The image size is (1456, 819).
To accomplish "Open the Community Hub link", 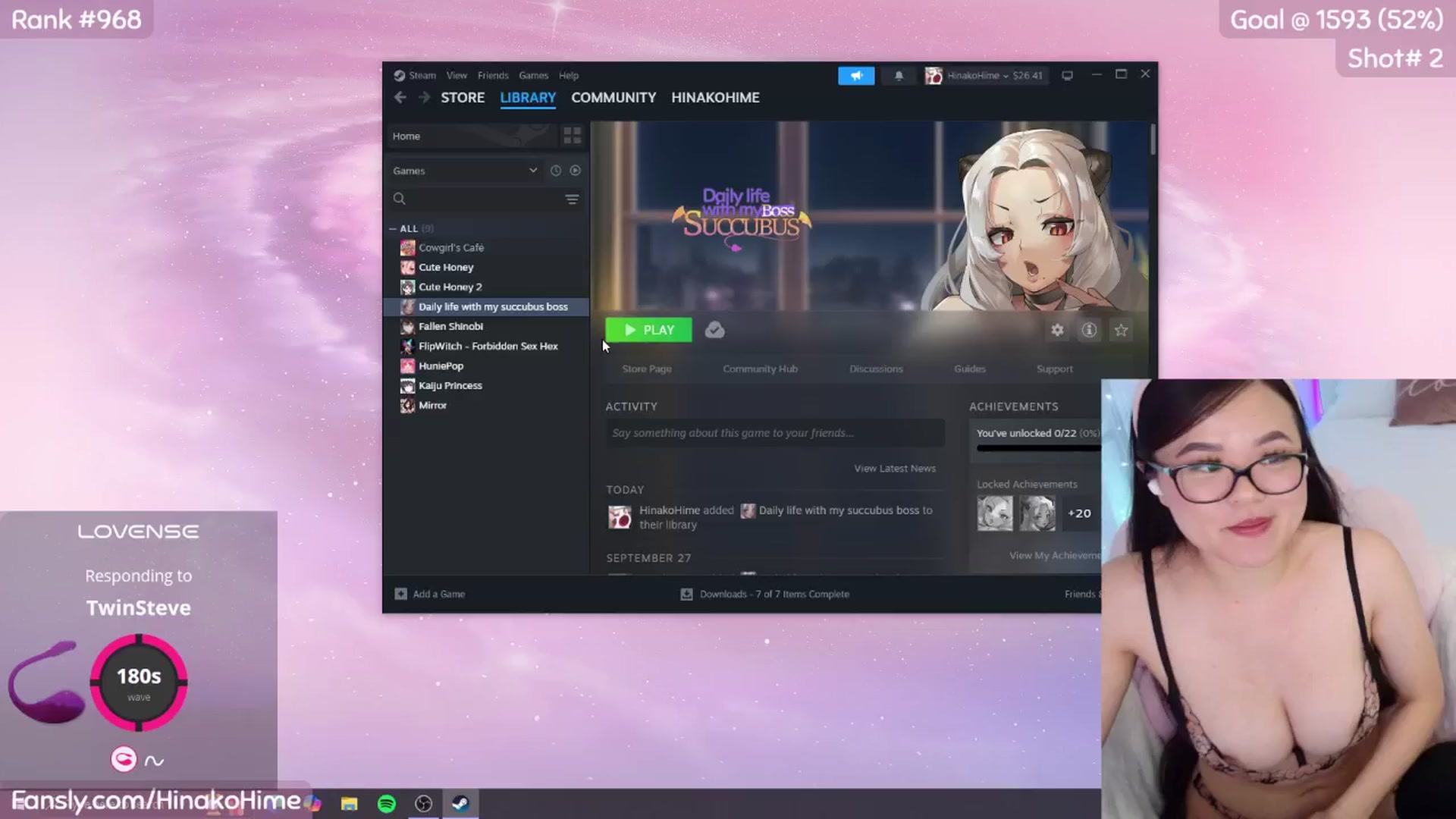I will point(760,369).
